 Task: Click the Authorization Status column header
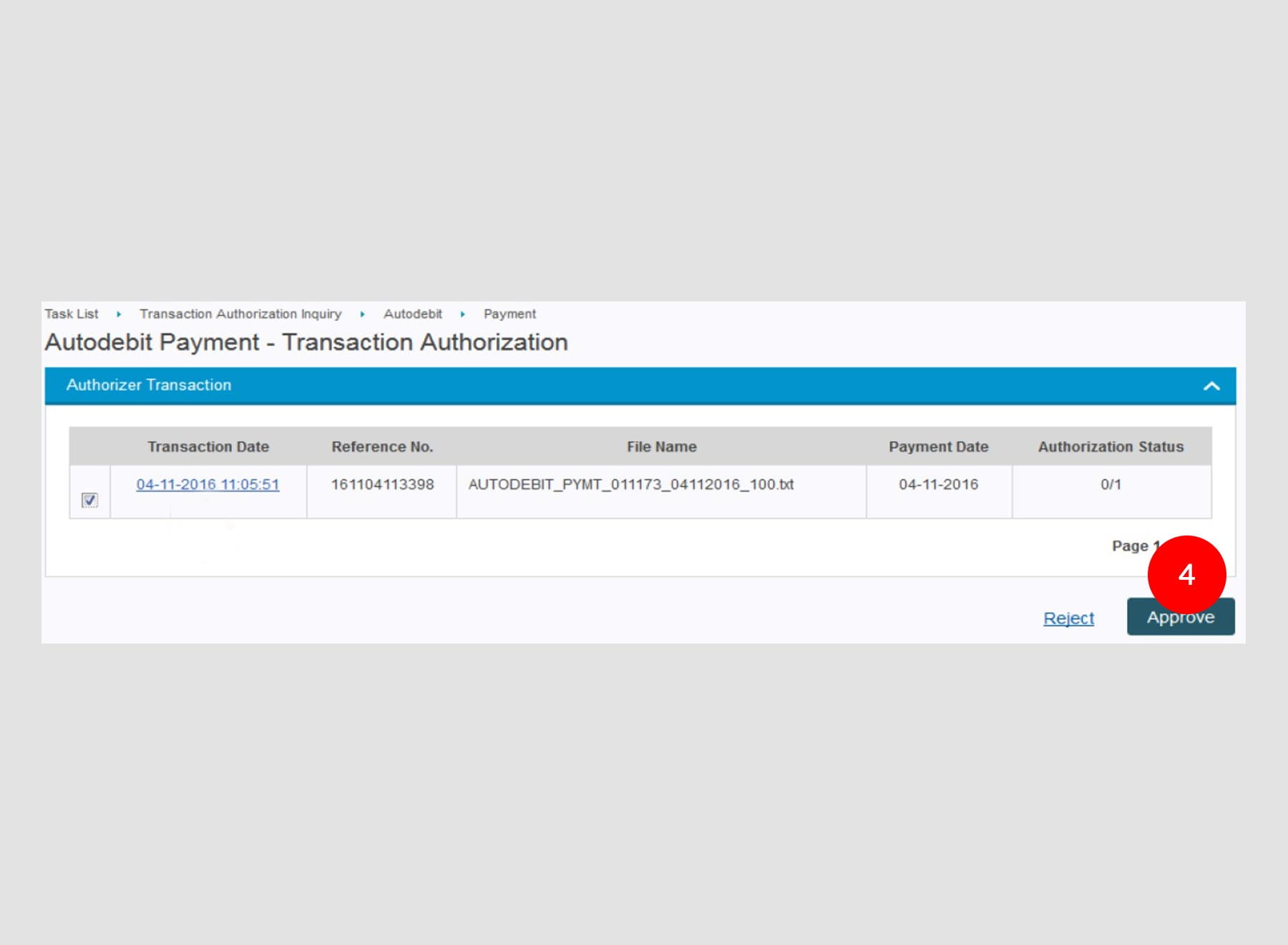[x=1111, y=447]
